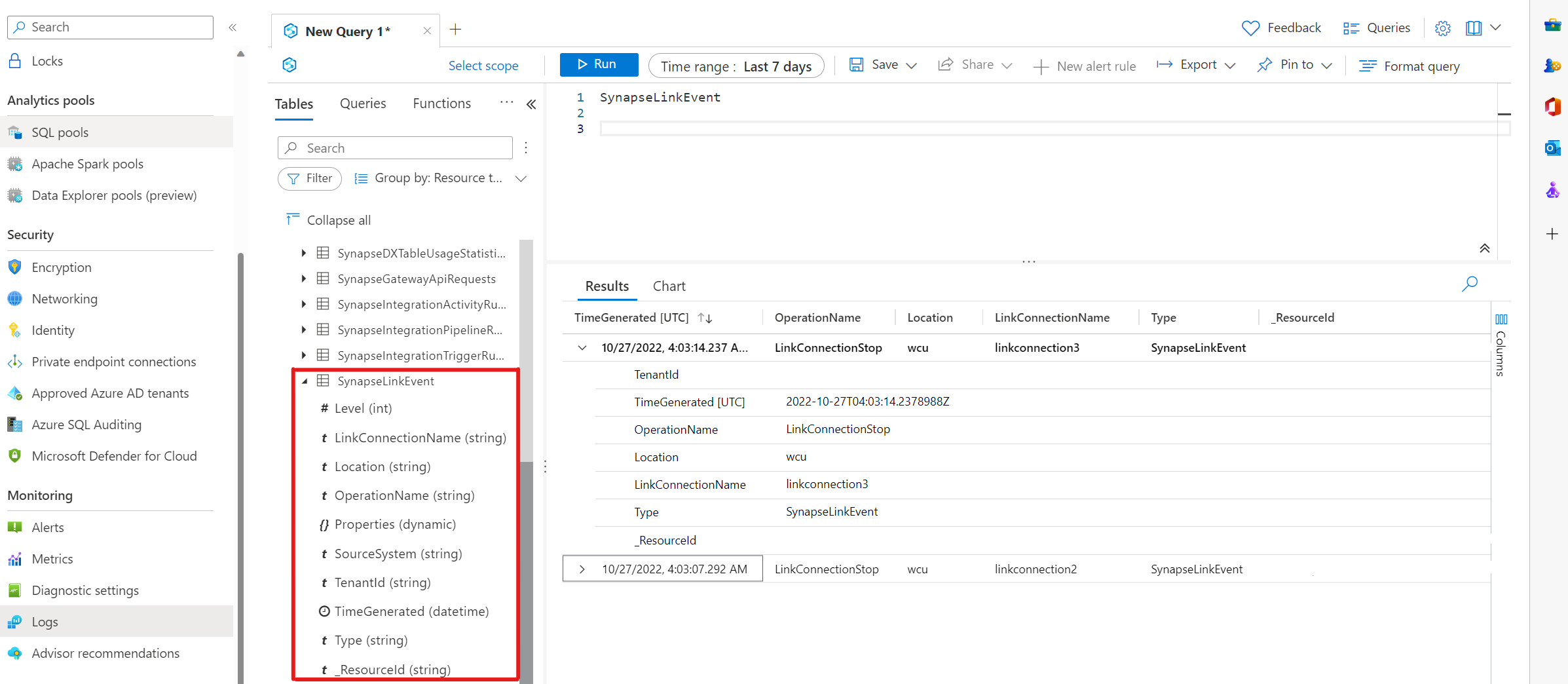Image resolution: width=1568 pixels, height=684 pixels.
Task: Open Diagnostic settings in sidebar
Action: (85, 590)
